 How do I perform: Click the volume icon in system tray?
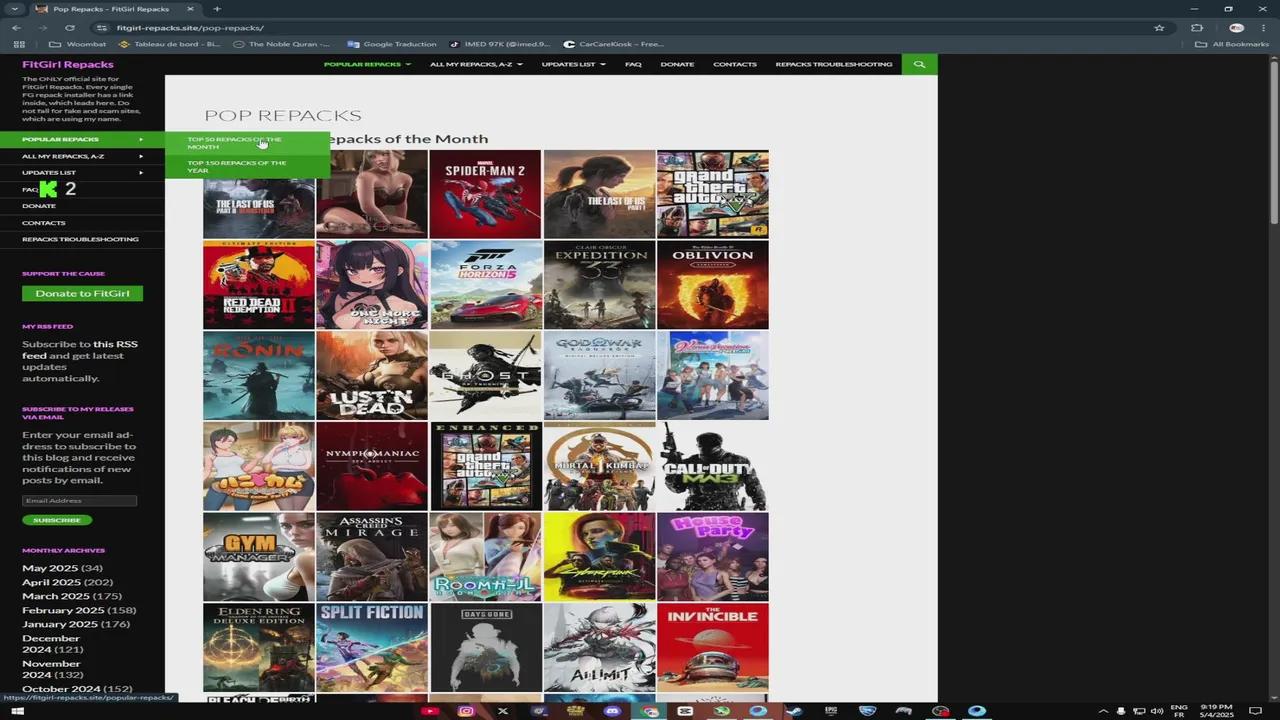(x=1157, y=711)
